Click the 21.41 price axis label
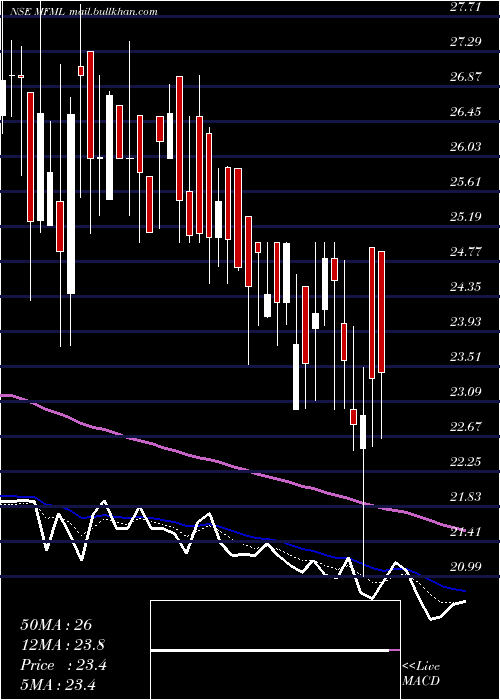The height and width of the screenshot is (700, 500). pyautogui.click(x=466, y=531)
